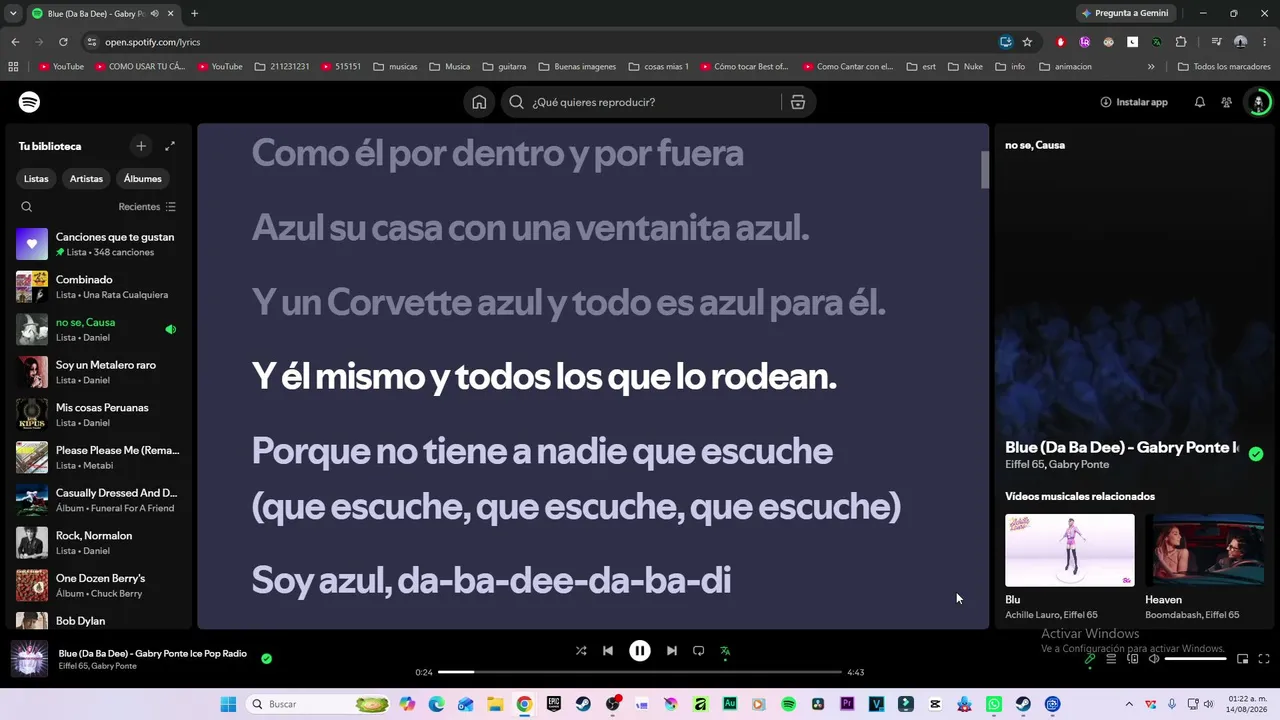Pause the current song
The height and width of the screenshot is (720, 1280).
click(x=640, y=651)
